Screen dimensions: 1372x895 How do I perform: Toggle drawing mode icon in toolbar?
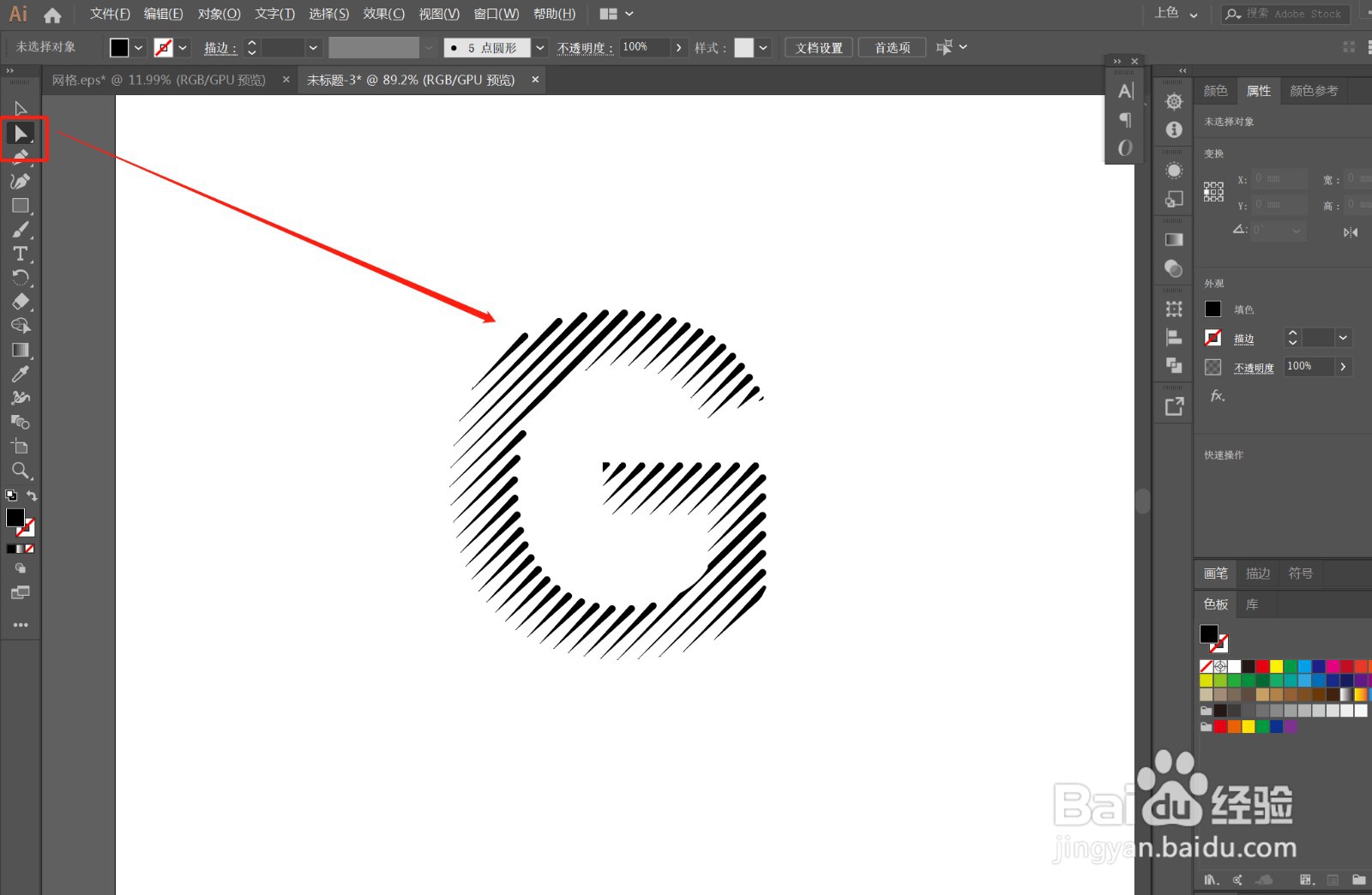(21, 568)
